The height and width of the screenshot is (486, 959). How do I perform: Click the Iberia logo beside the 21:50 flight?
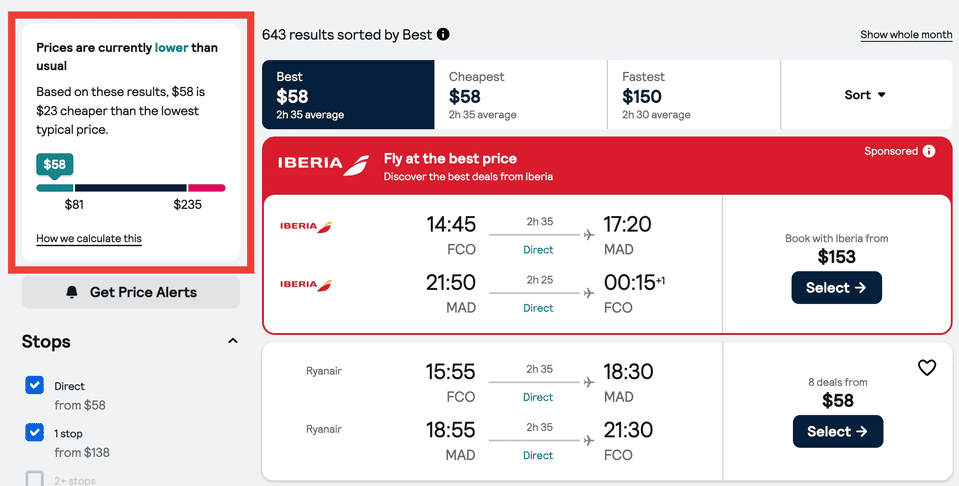click(x=306, y=285)
